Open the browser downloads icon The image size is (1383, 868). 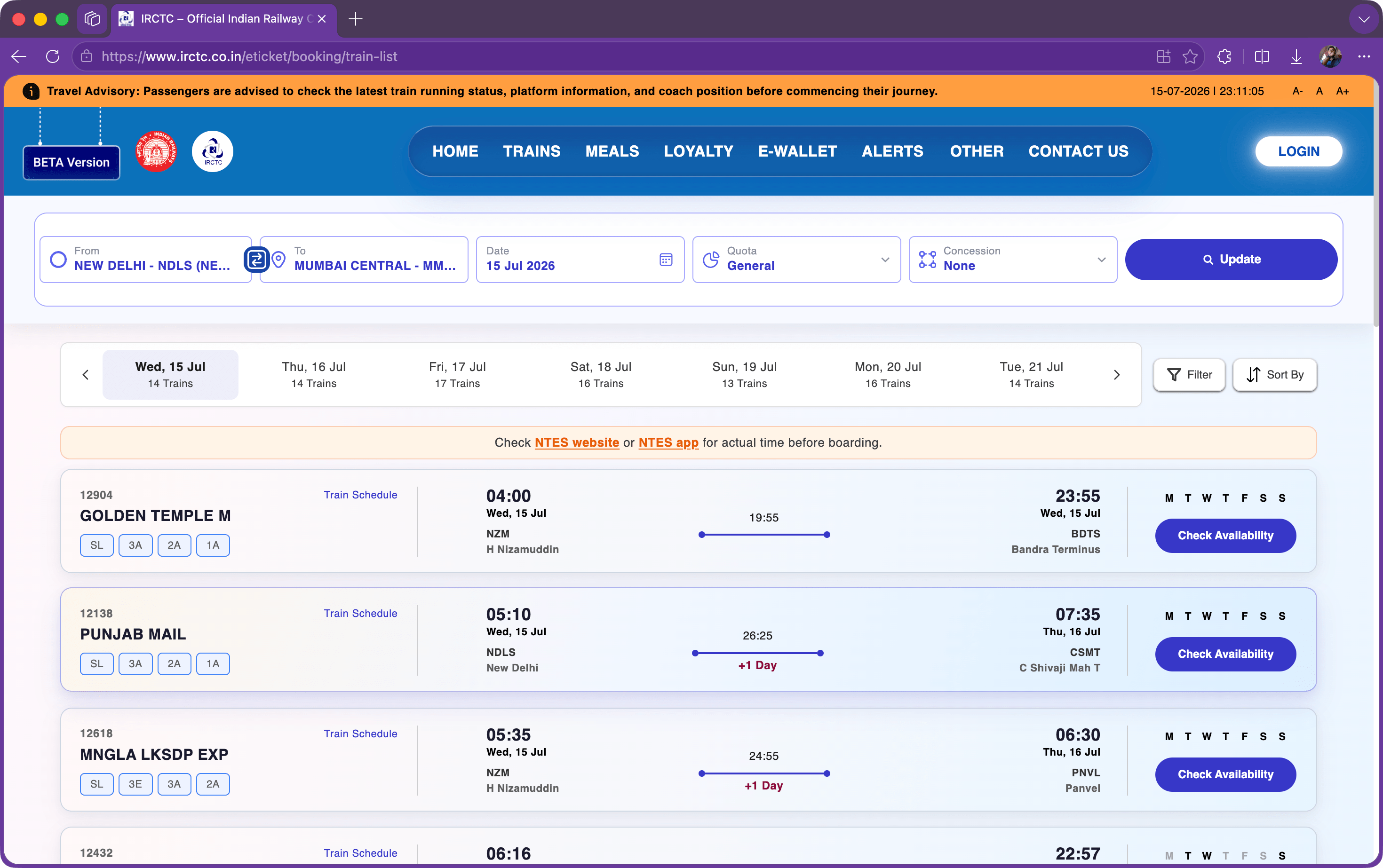point(1296,56)
